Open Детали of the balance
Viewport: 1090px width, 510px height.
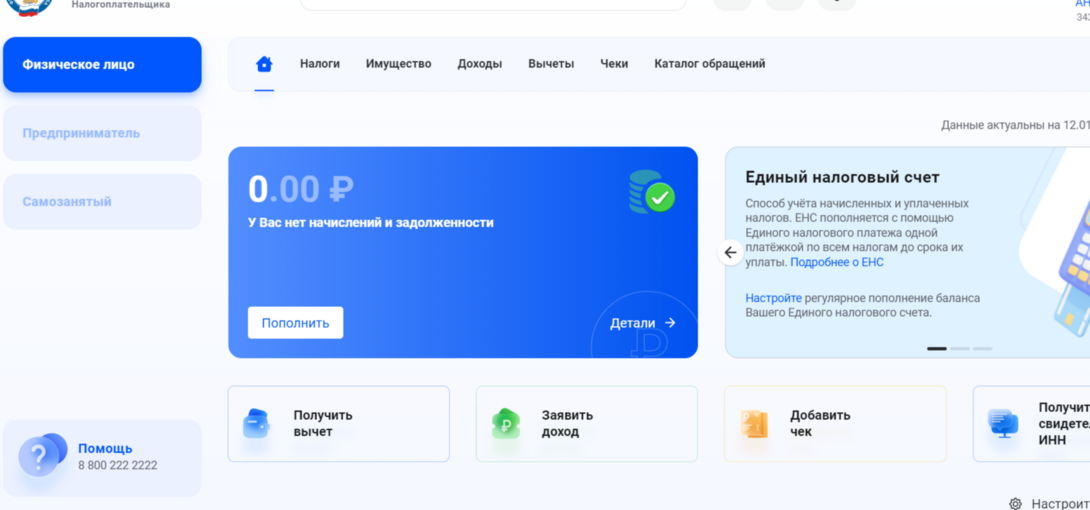coord(643,323)
